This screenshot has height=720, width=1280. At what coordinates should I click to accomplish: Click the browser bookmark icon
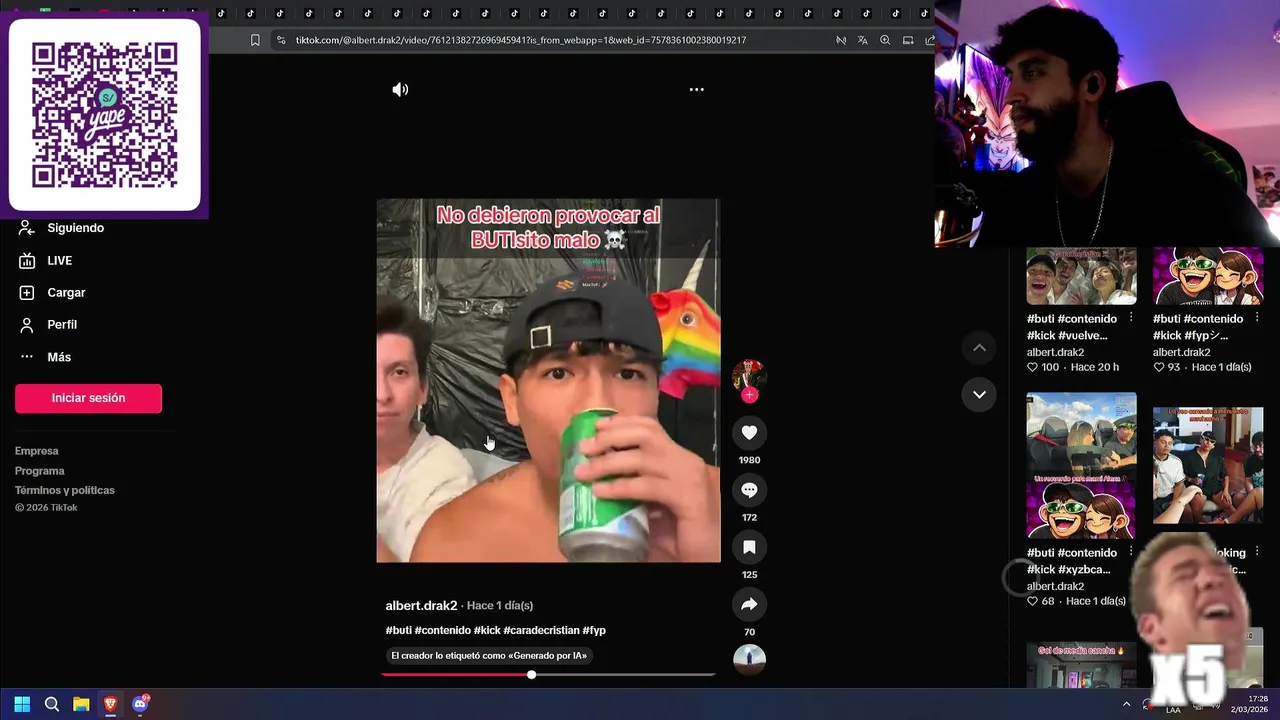click(255, 40)
